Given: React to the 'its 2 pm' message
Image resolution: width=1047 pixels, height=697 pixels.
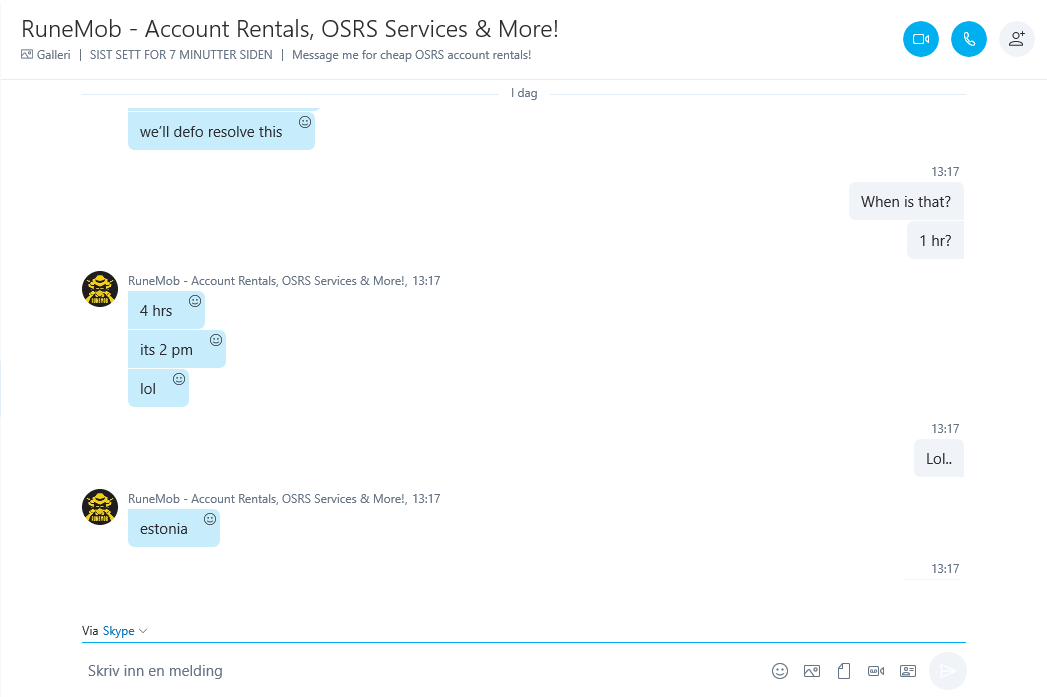Looking at the screenshot, I should 216,340.
